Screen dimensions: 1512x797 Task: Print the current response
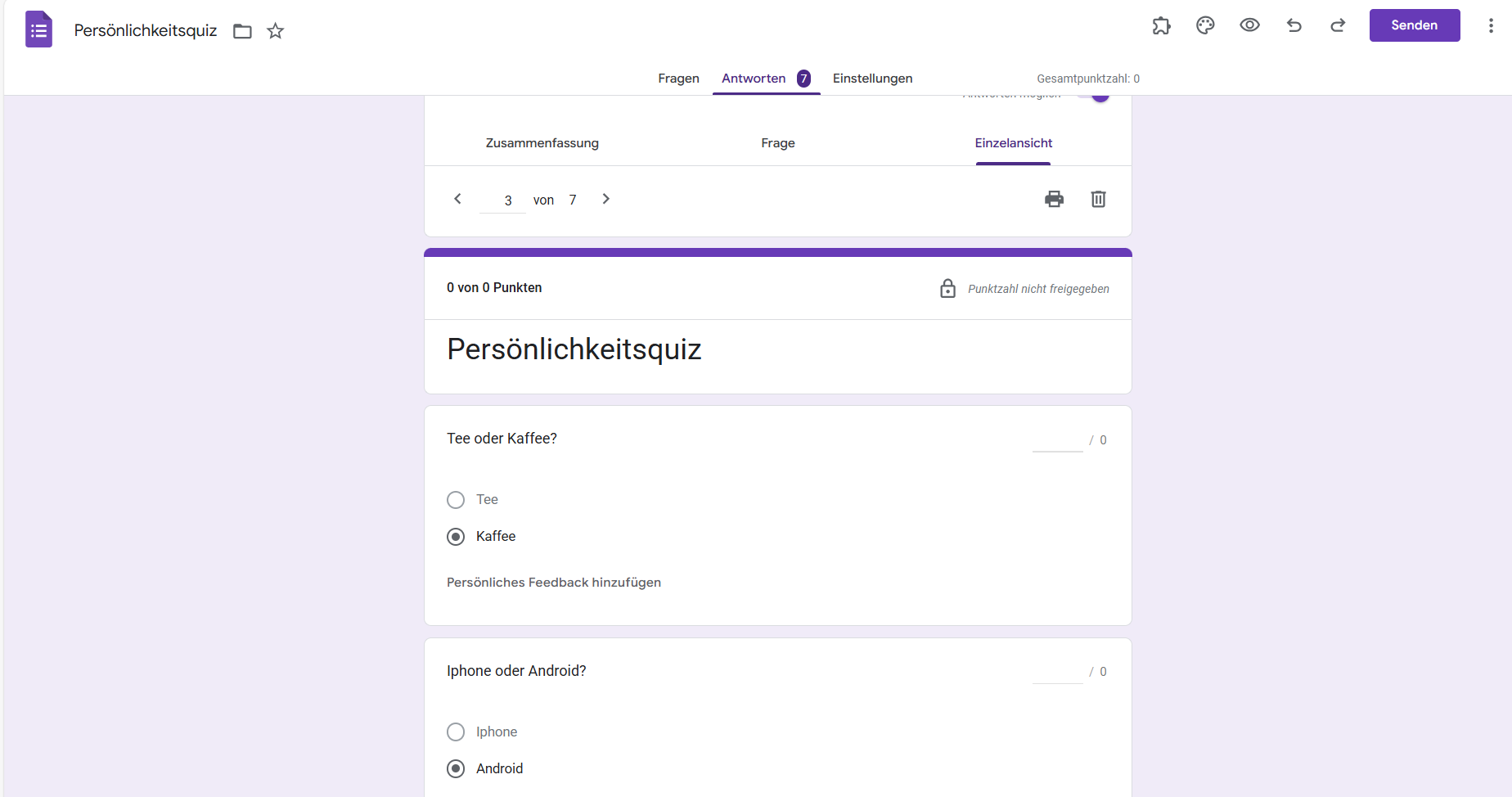click(x=1054, y=199)
